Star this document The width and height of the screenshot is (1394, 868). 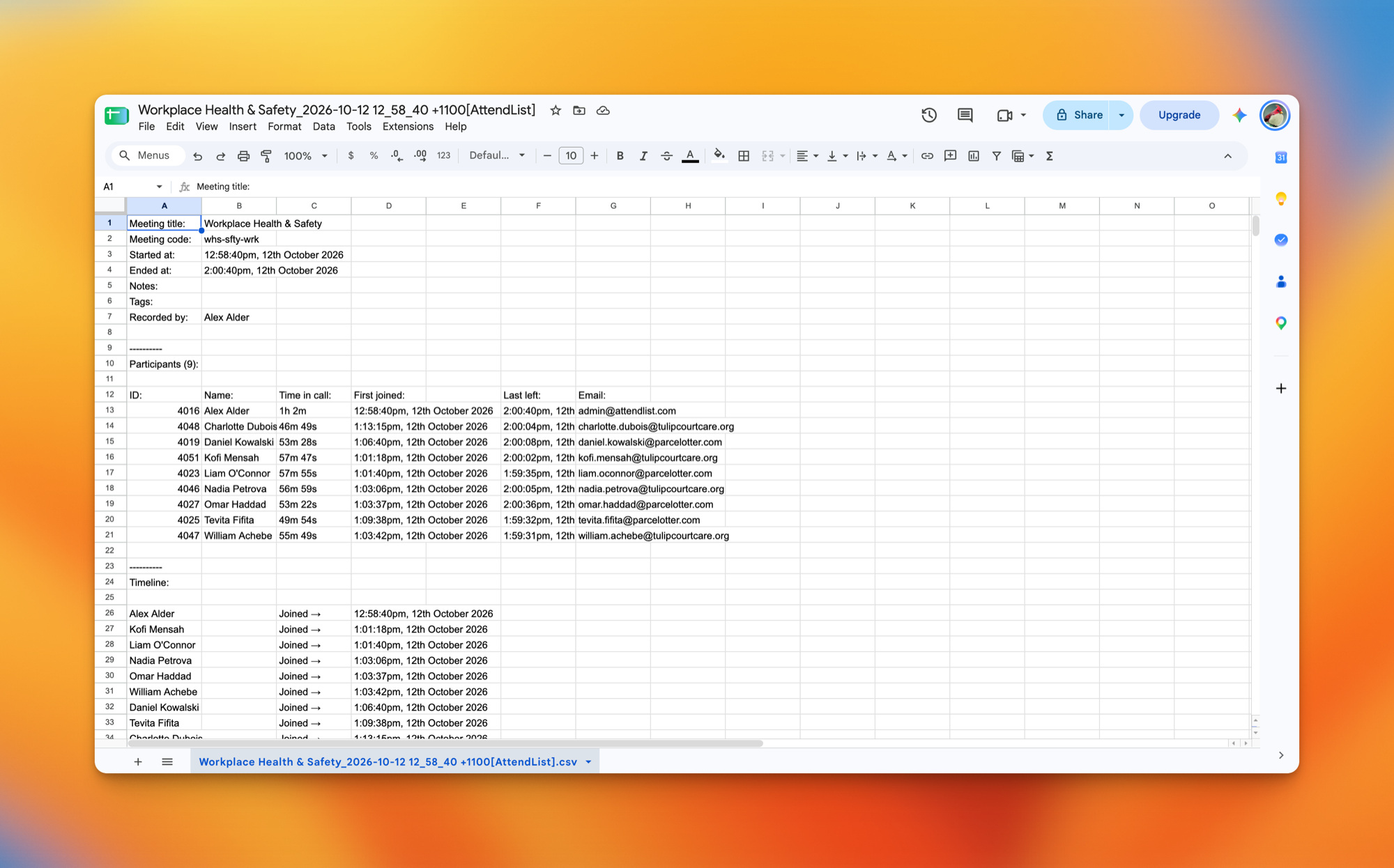[x=556, y=110]
